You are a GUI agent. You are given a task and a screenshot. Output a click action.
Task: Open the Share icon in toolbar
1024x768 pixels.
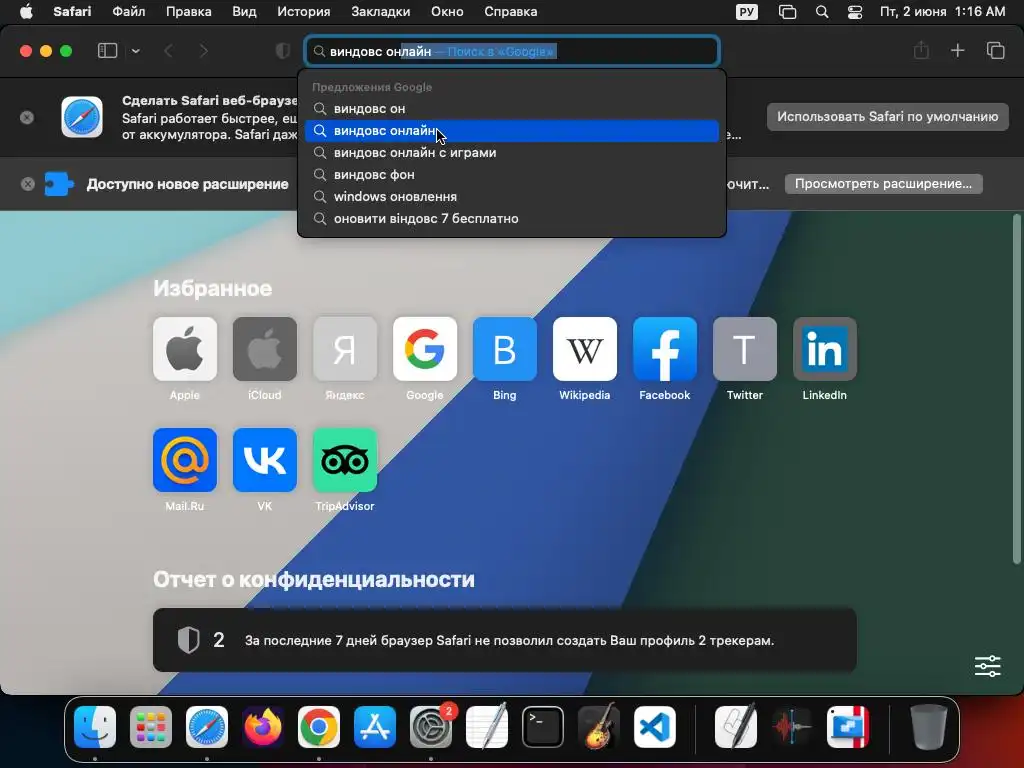click(x=921, y=50)
